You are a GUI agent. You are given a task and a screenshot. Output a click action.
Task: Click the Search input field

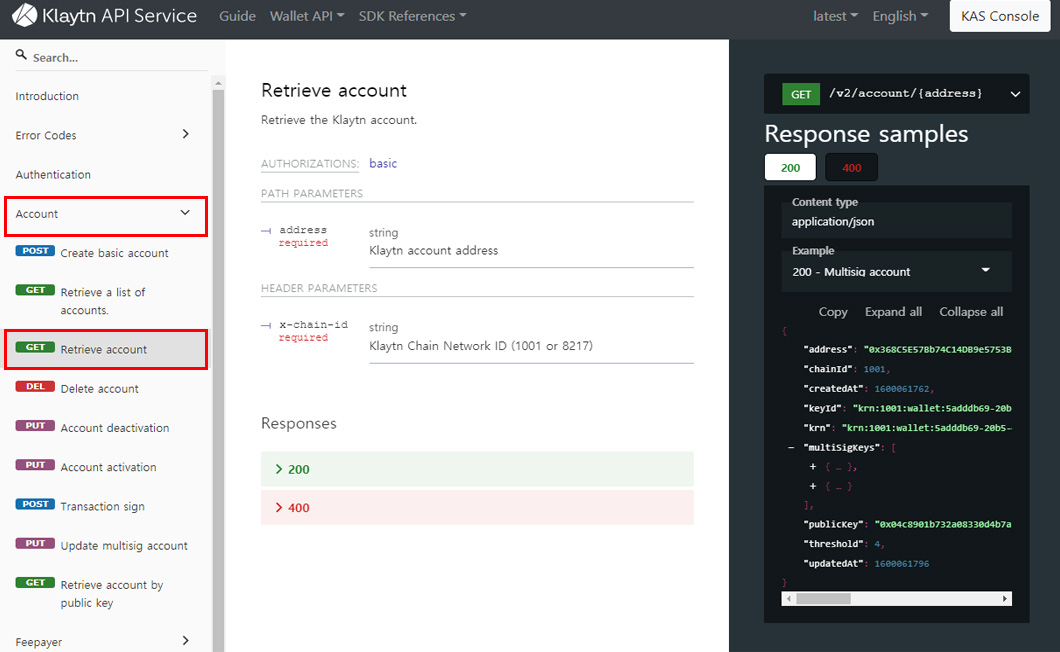pyautogui.click(x=112, y=57)
